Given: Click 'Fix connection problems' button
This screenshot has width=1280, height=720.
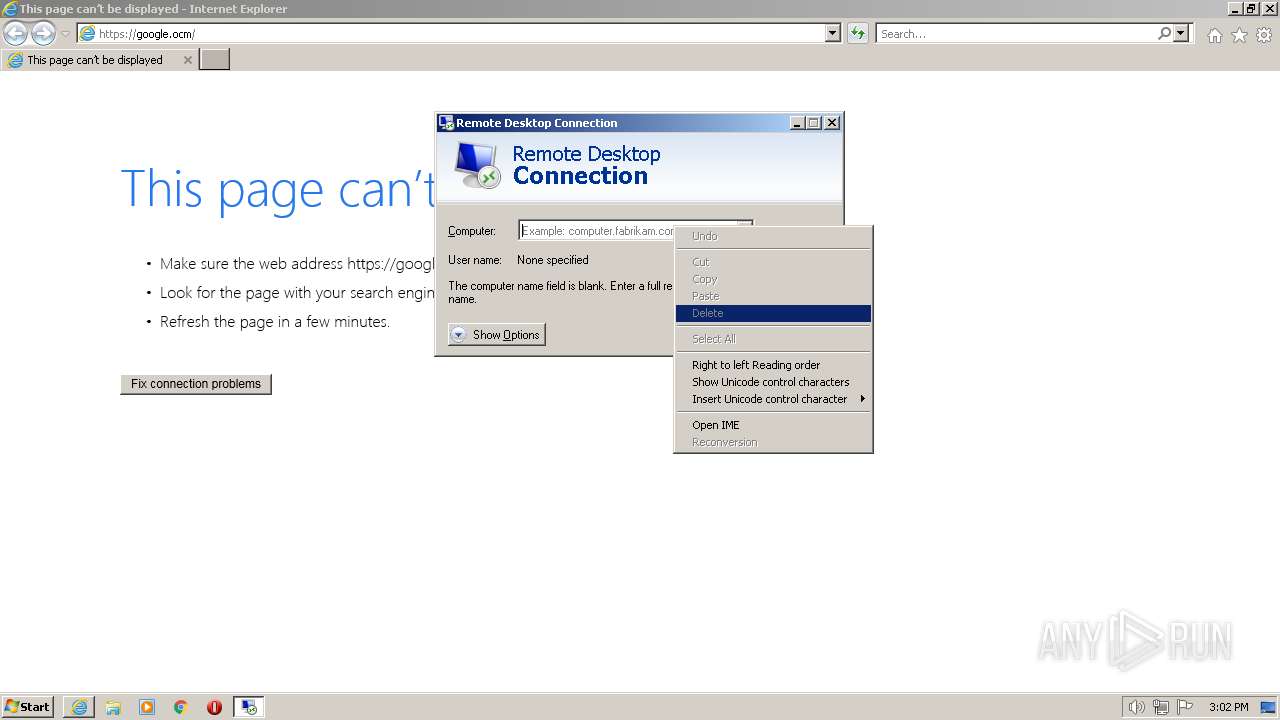Looking at the screenshot, I should coord(196,384).
